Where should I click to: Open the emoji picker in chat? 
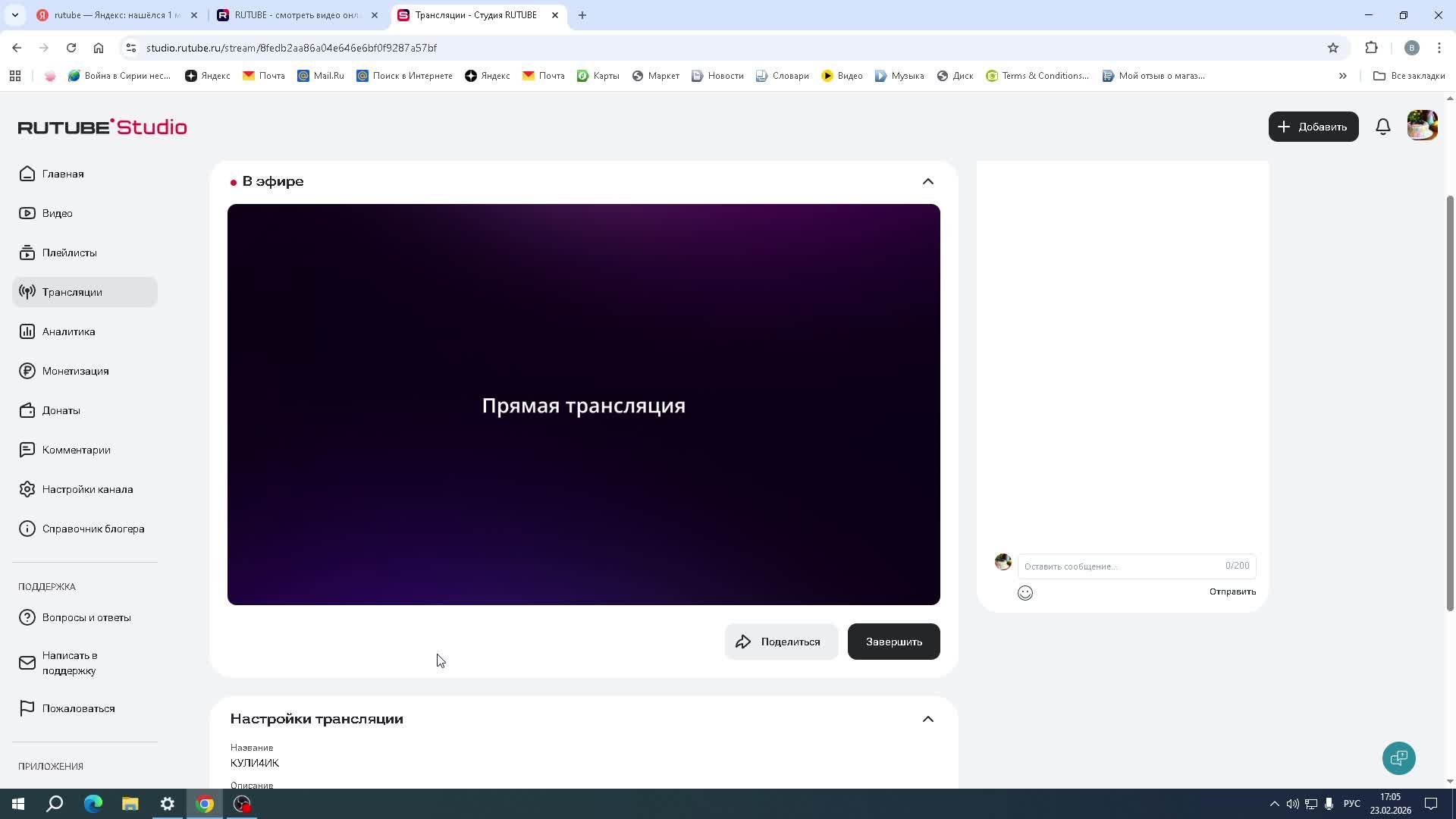click(x=1025, y=593)
